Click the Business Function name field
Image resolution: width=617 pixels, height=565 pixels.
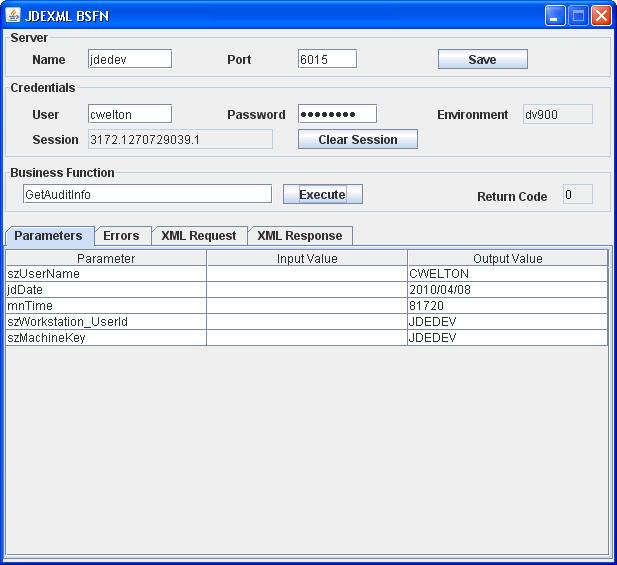click(x=146, y=195)
